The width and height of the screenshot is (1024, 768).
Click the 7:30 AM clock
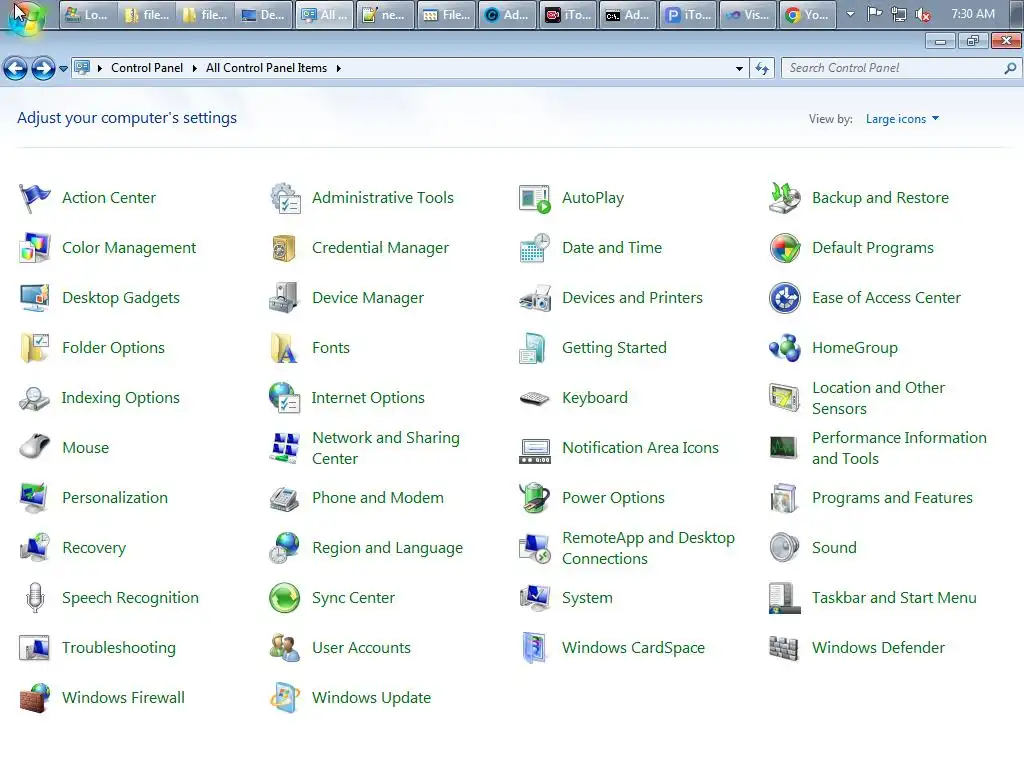click(x=973, y=14)
